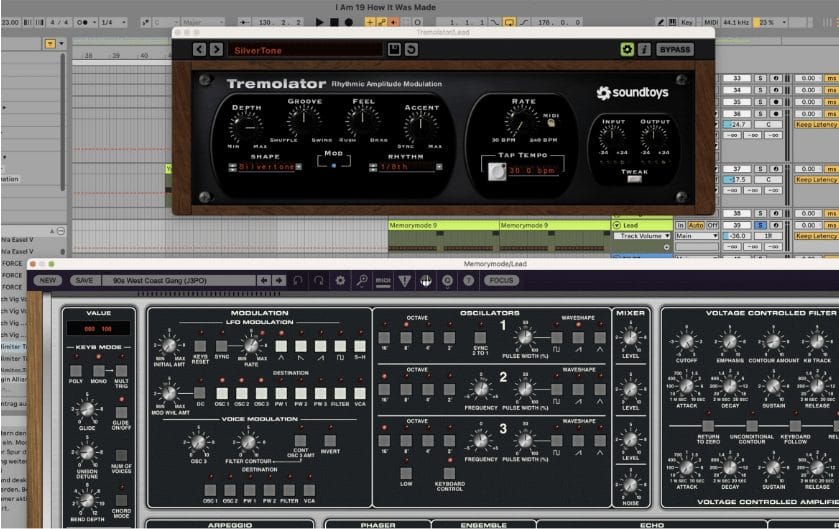Image resolution: width=839 pixels, height=529 pixels.
Task: Click the Tremolator Input level knob
Action: coord(612,137)
